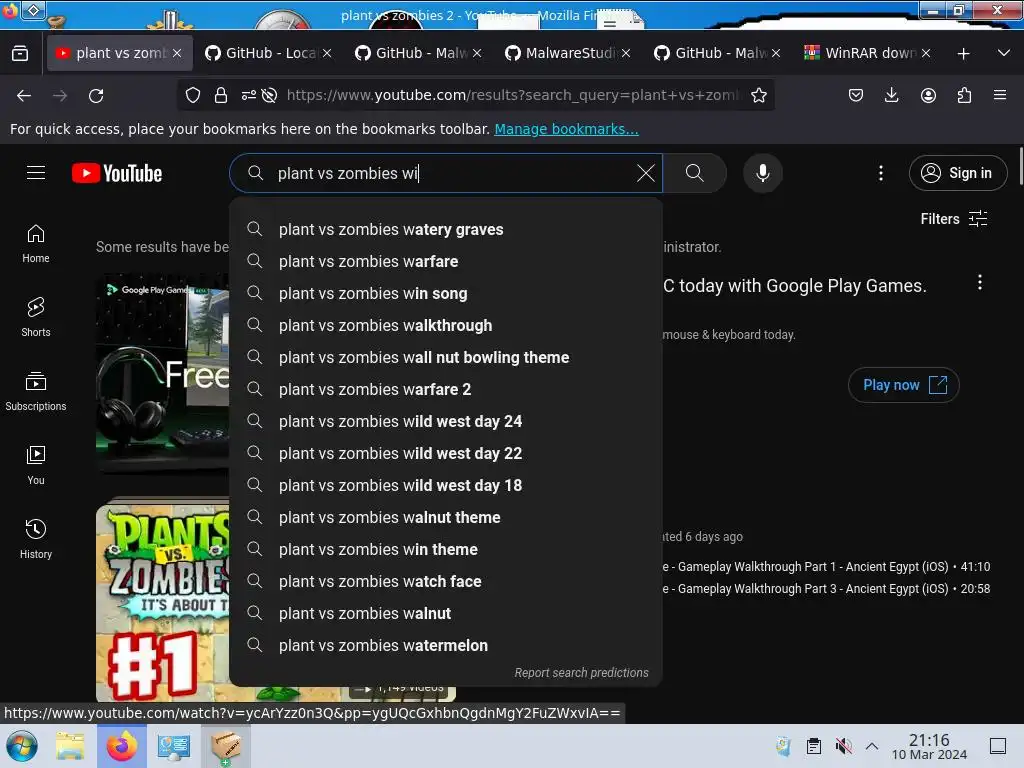Open a new browser tab

point(963,53)
